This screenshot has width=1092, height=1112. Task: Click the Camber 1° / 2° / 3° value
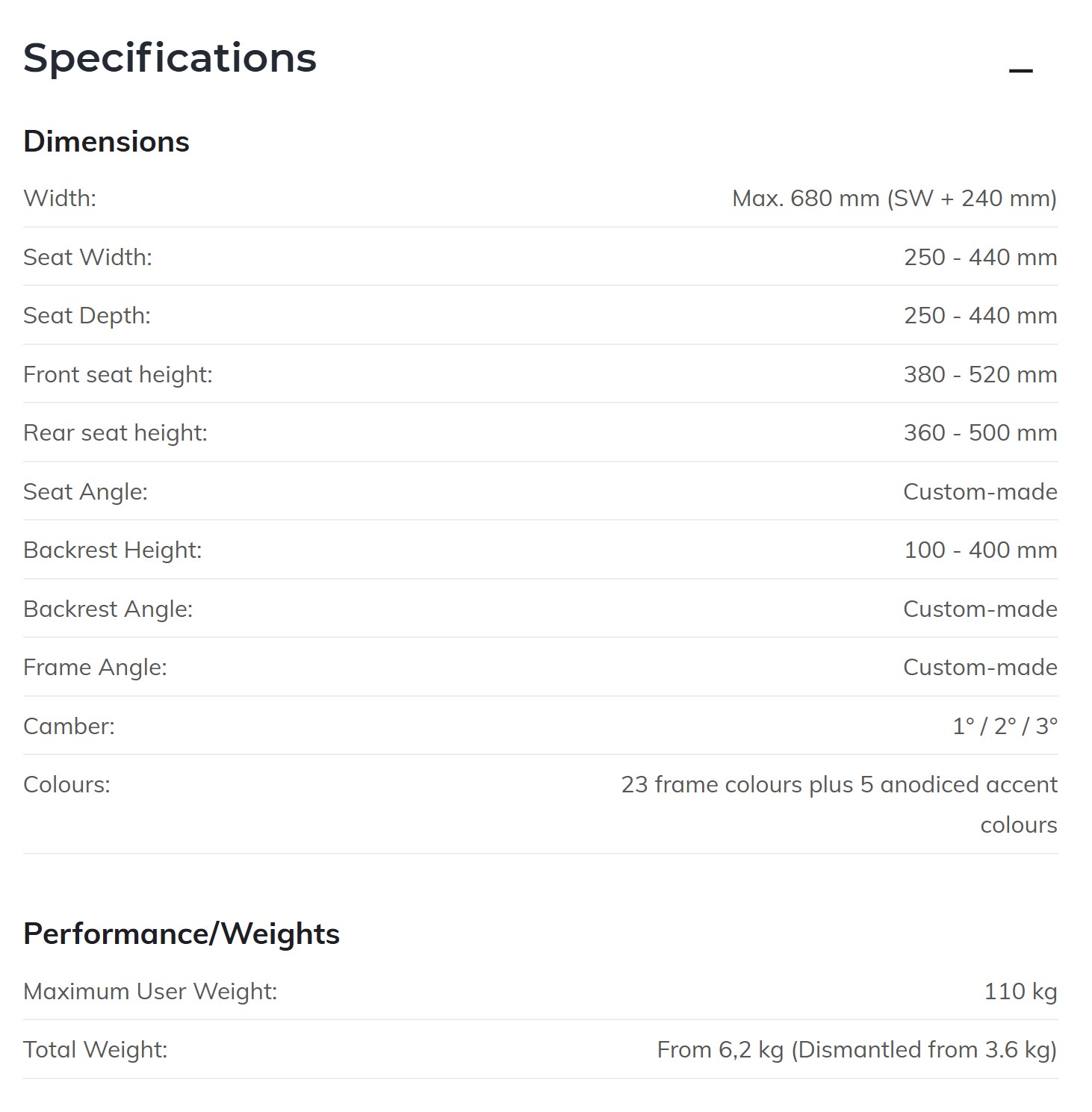pyautogui.click(x=1005, y=726)
